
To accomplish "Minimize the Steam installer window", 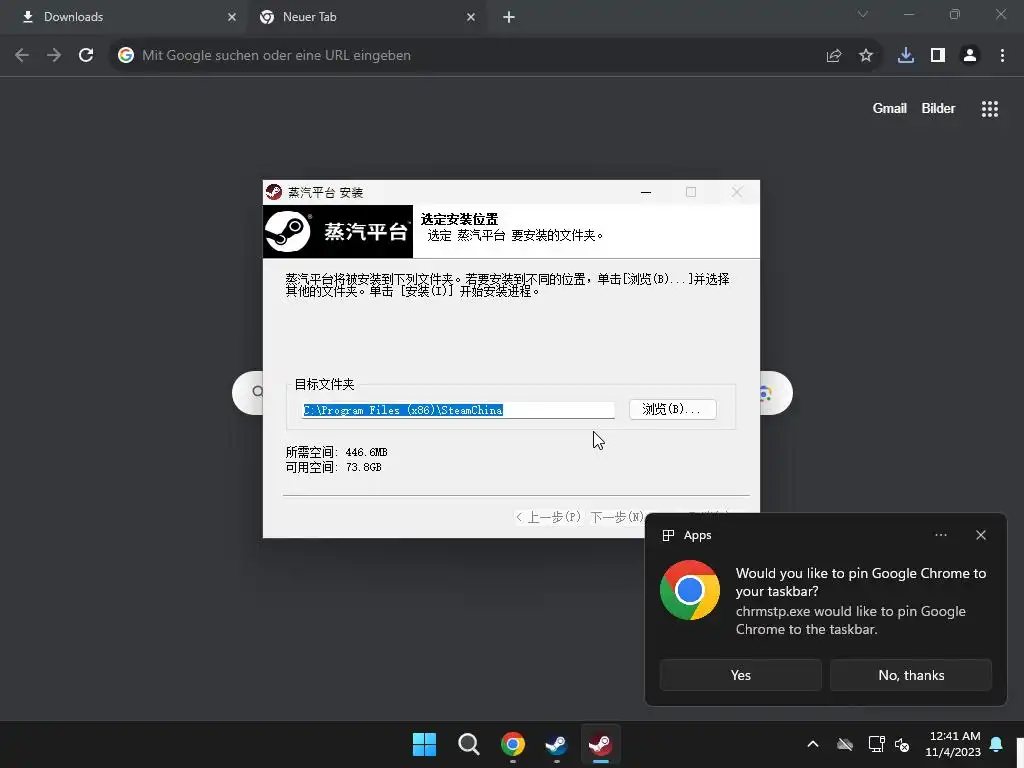I will [646, 192].
